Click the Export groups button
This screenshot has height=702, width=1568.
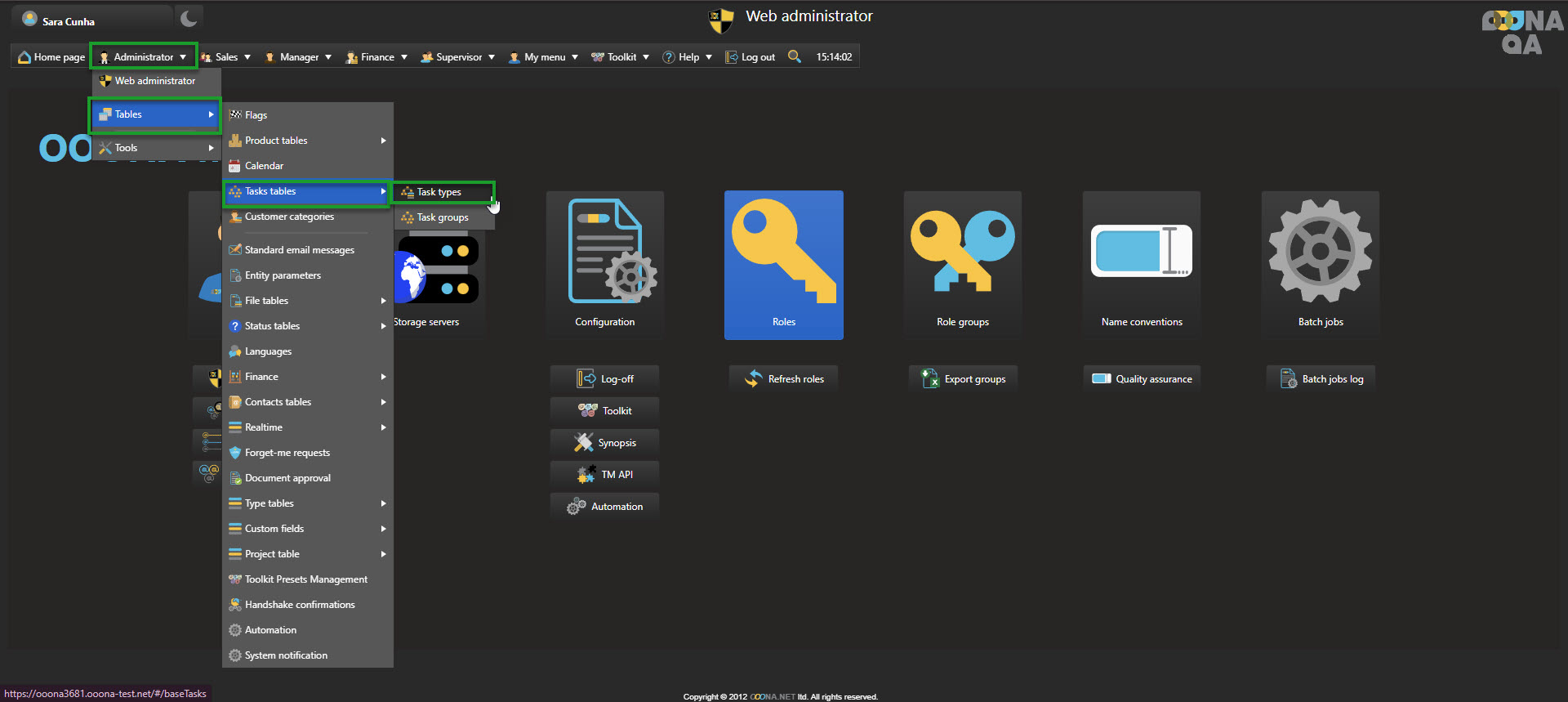click(x=963, y=379)
